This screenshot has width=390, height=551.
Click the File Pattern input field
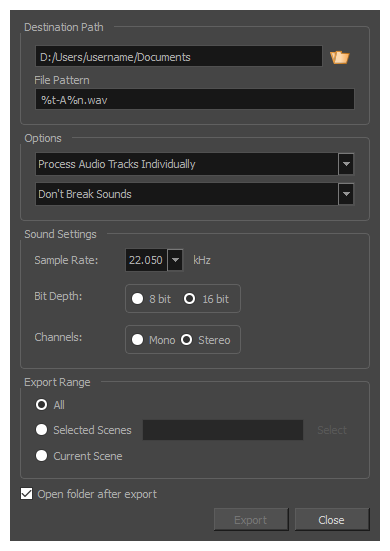[195, 99]
